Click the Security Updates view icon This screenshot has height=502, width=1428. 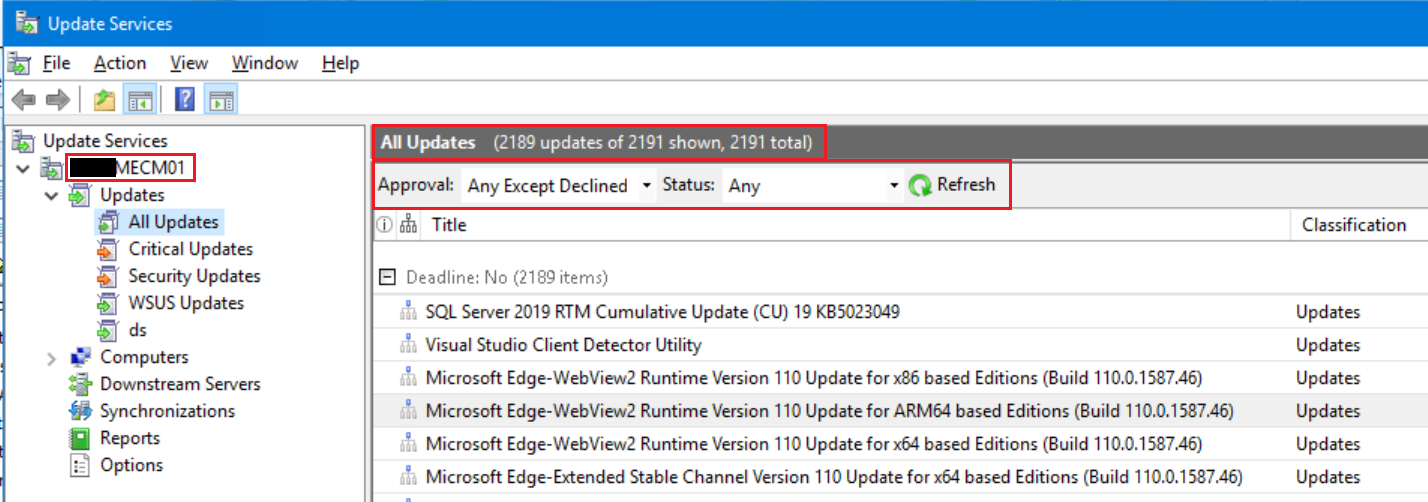tap(108, 276)
